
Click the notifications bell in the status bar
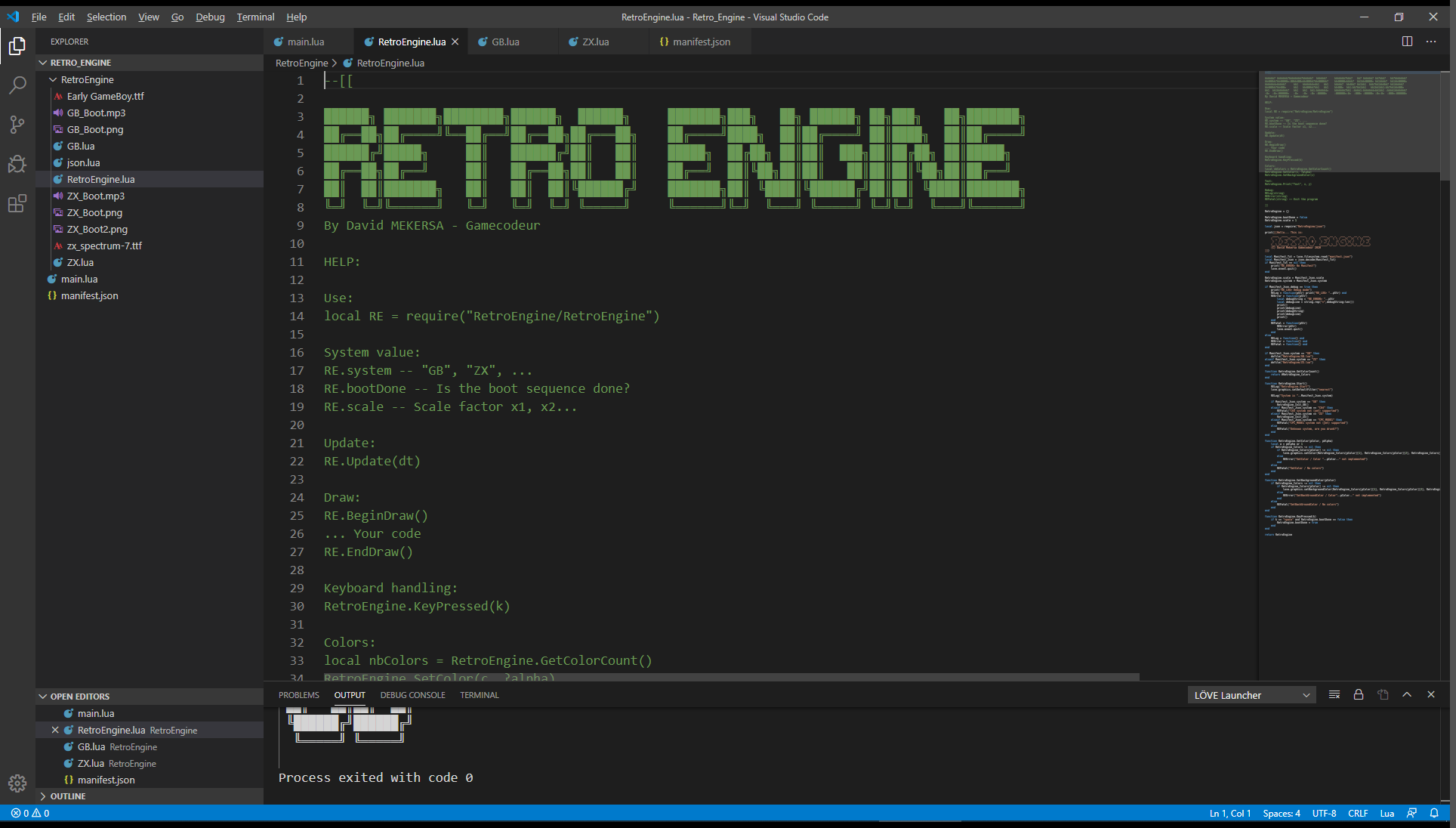(1436, 814)
